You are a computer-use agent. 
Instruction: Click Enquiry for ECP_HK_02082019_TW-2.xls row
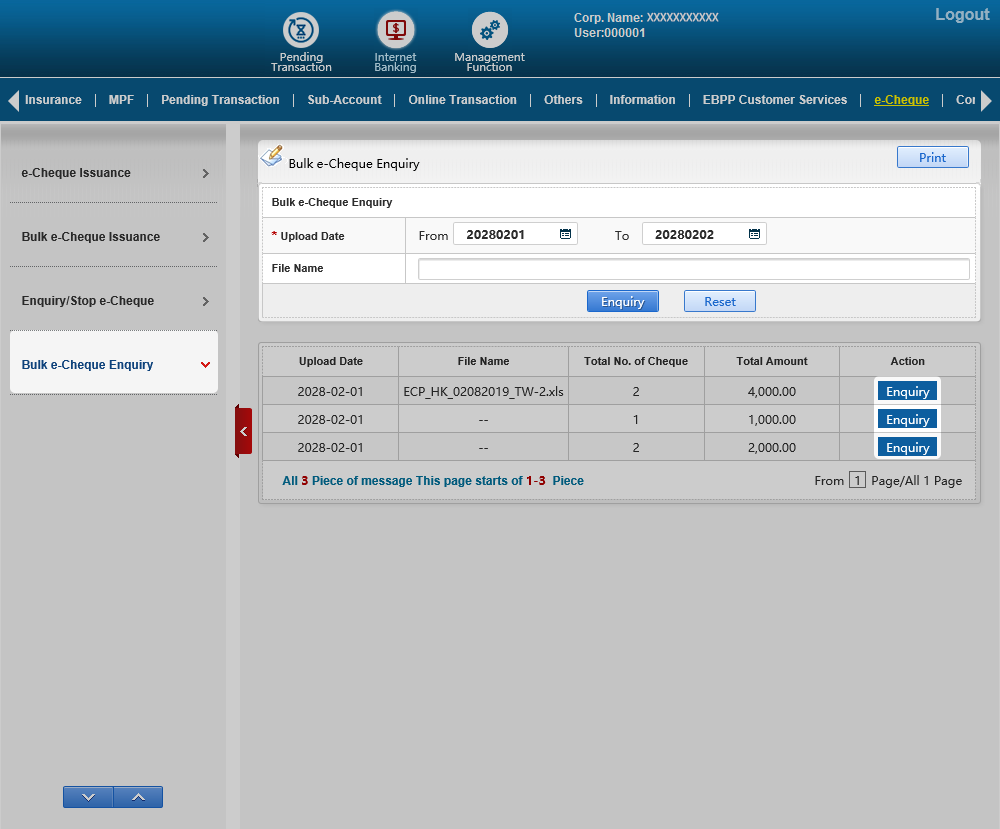click(907, 391)
